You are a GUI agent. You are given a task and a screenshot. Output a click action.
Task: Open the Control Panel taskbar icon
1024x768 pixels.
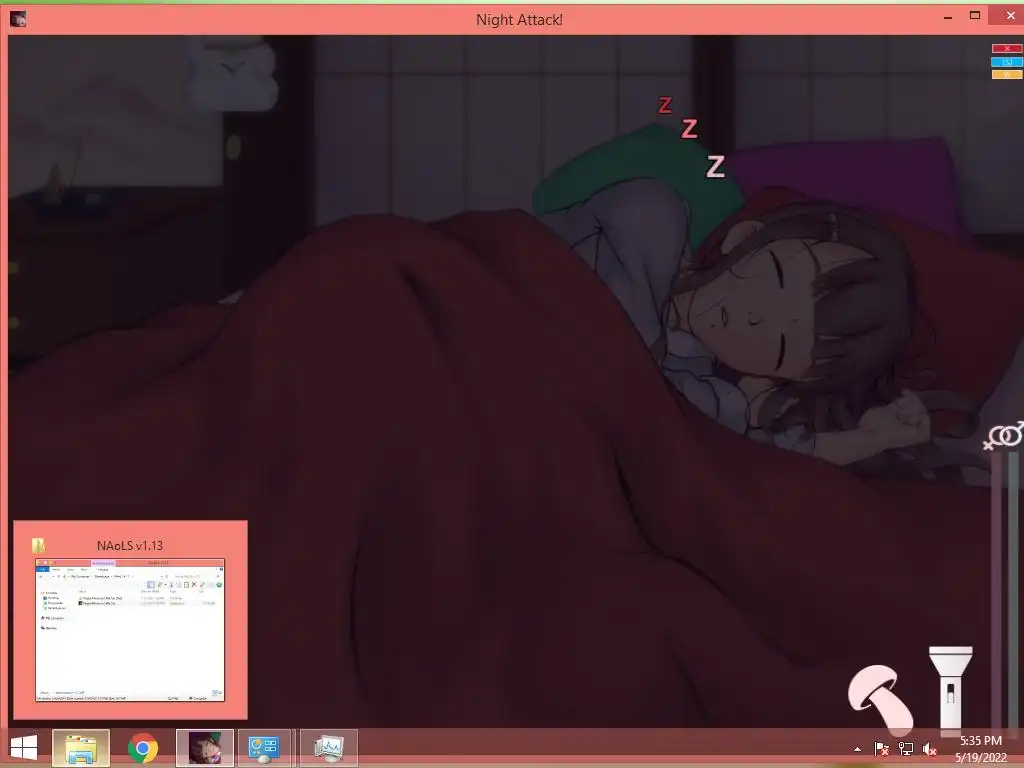(x=264, y=748)
